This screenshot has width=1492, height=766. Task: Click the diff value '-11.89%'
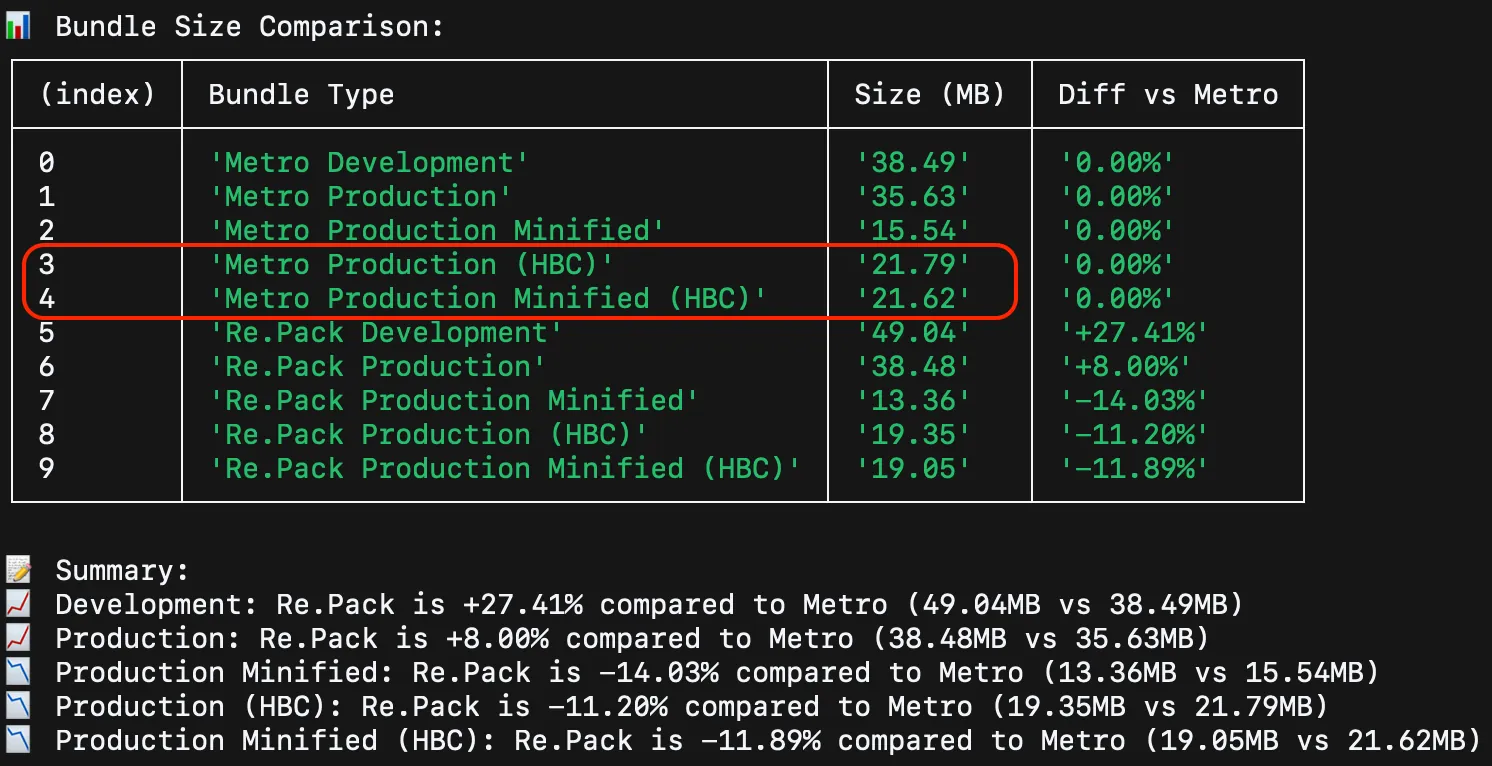pyautogui.click(x=1134, y=468)
